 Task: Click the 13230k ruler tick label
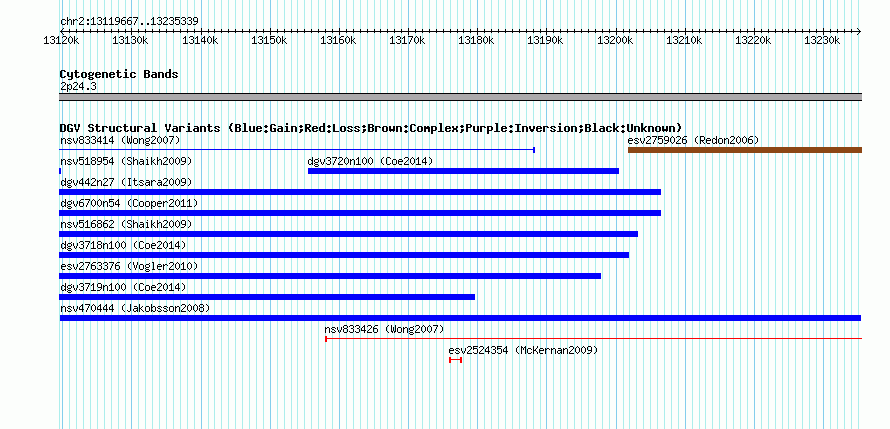click(x=822, y=40)
